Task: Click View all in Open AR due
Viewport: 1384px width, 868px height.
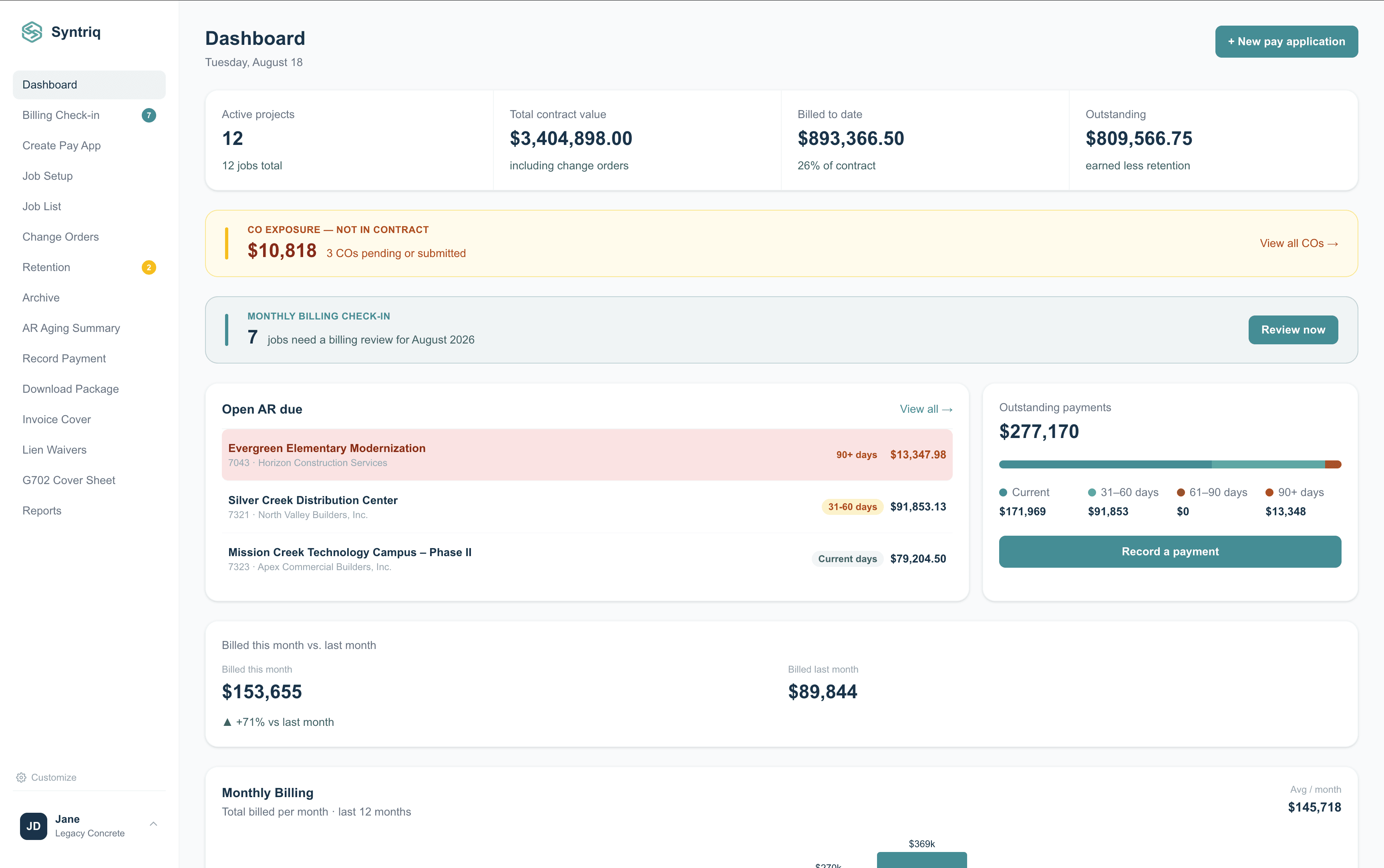Action: (926, 409)
